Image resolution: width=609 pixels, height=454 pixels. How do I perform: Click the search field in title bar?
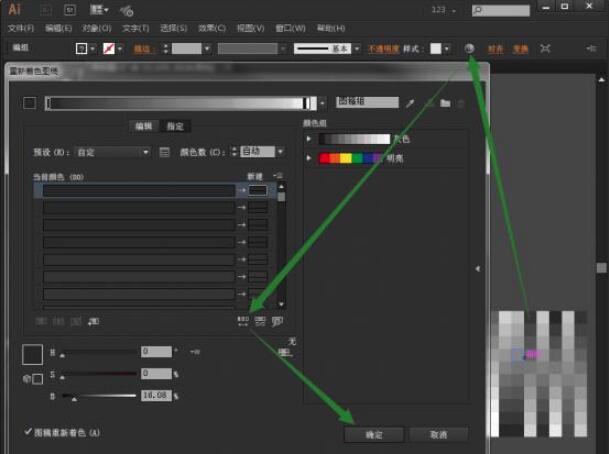501,10
